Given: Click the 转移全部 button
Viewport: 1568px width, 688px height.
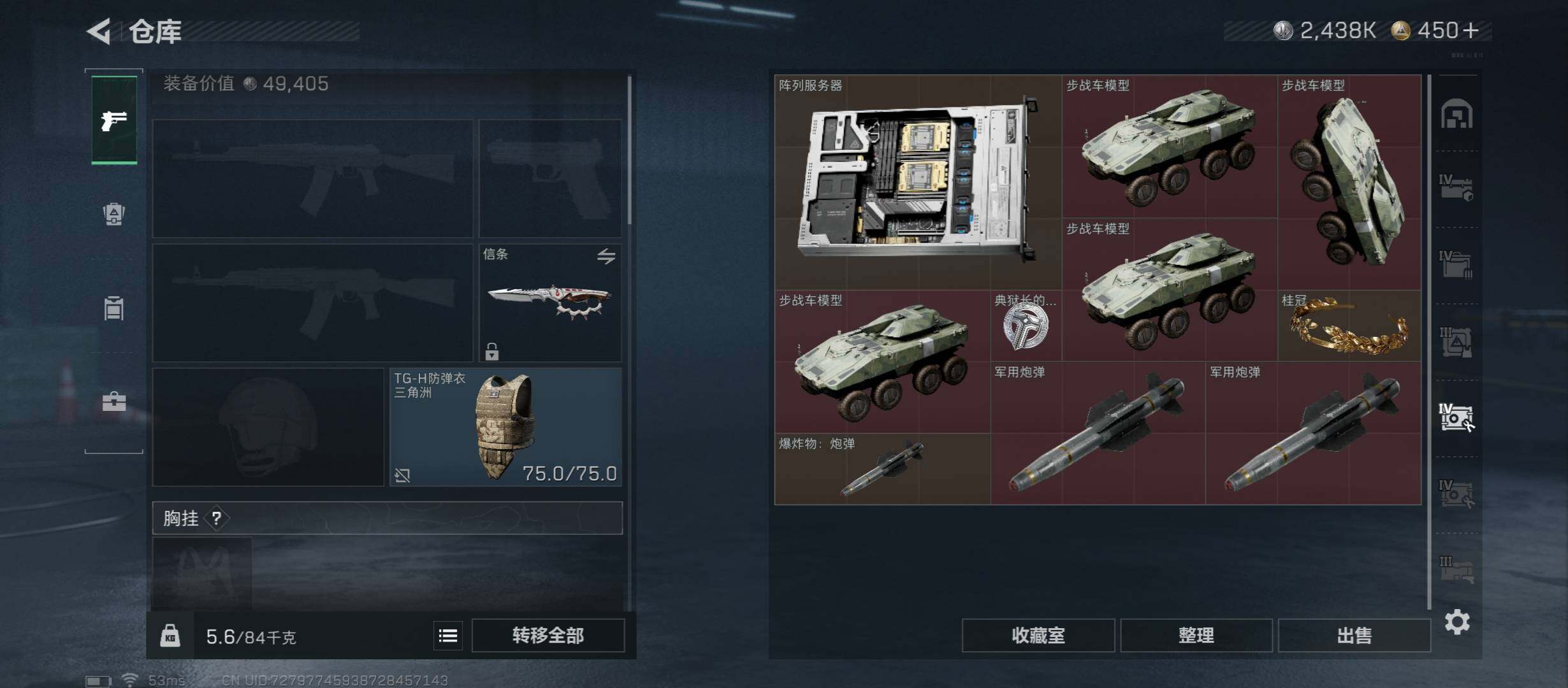Looking at the screenshot, I should tap(548, 635).
